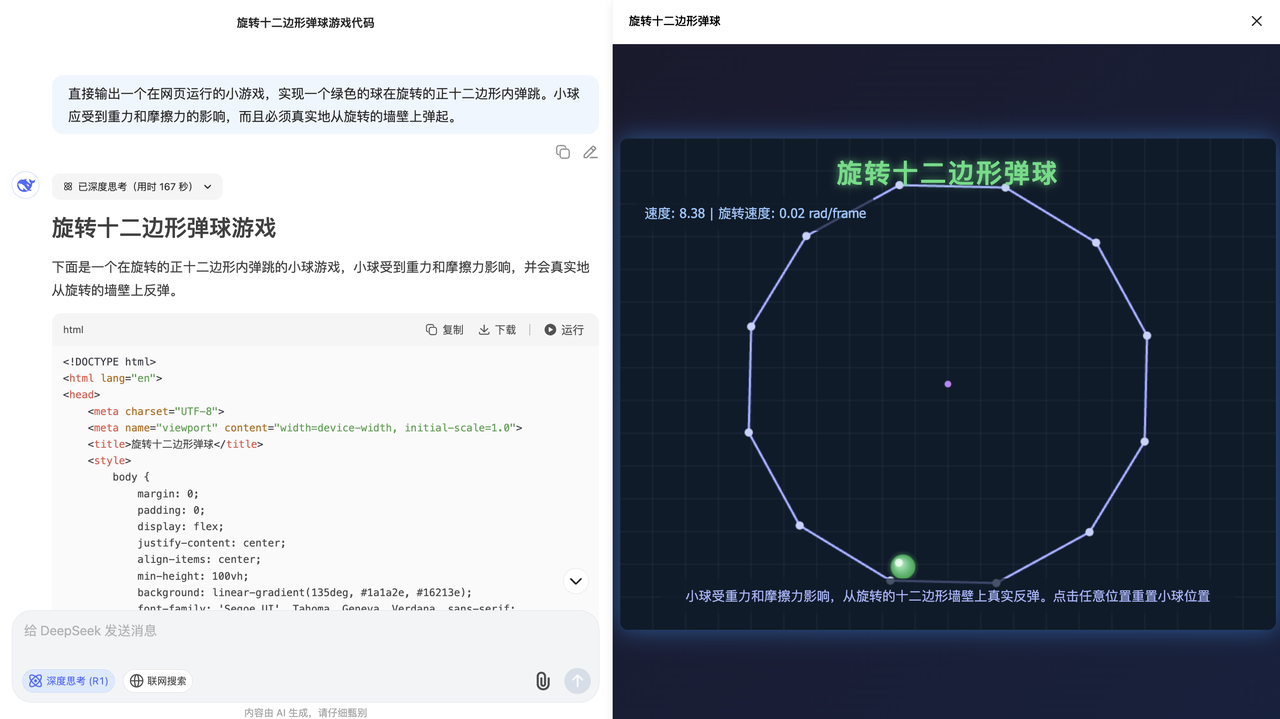Click the message input field
This screenshot has width=1280, height=719.
point(305,631)
